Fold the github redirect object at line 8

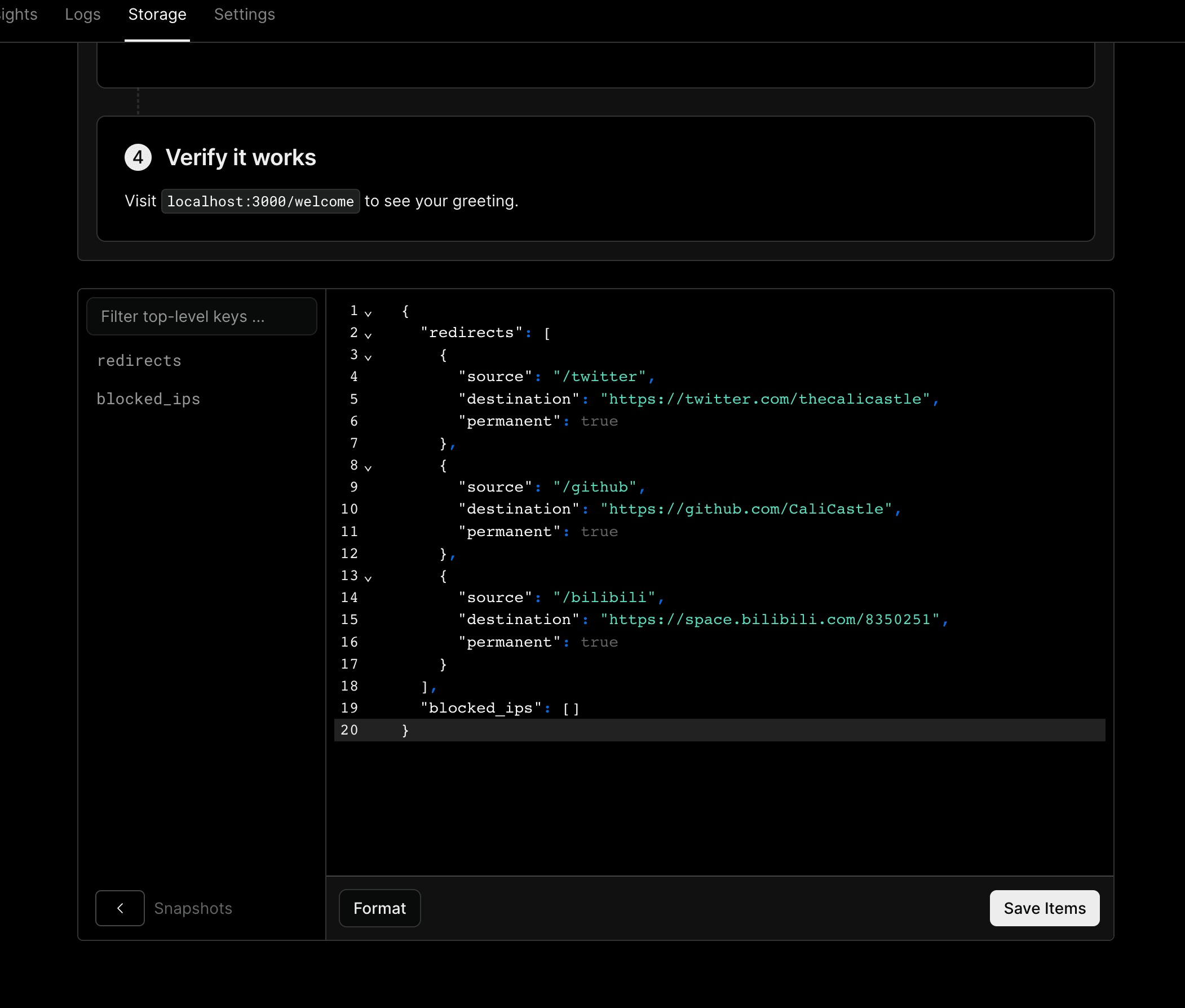[x=368, y=468]
